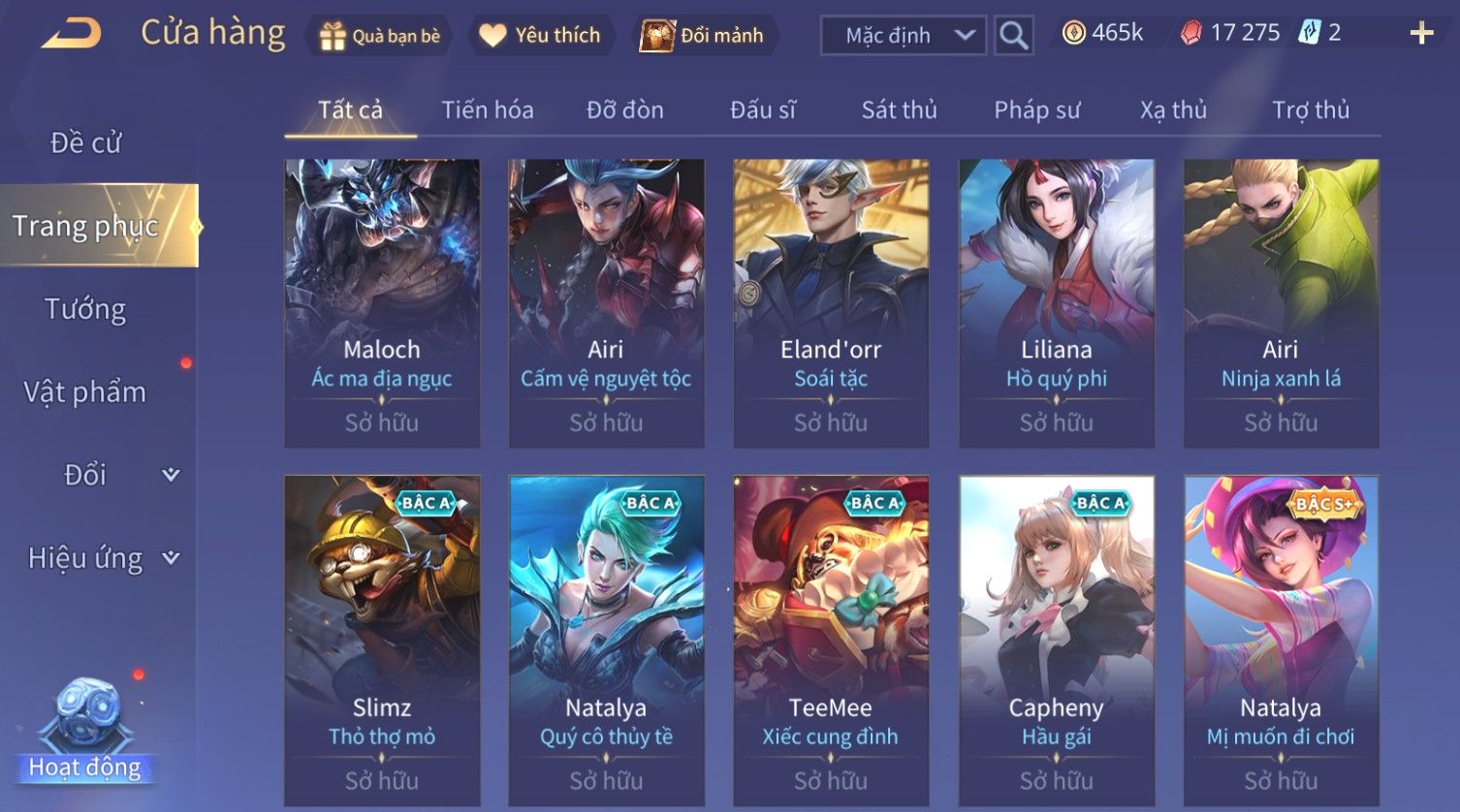
Task: Select the Maloch Ác ma địa ngục skin
Action: tap(382, 303)
